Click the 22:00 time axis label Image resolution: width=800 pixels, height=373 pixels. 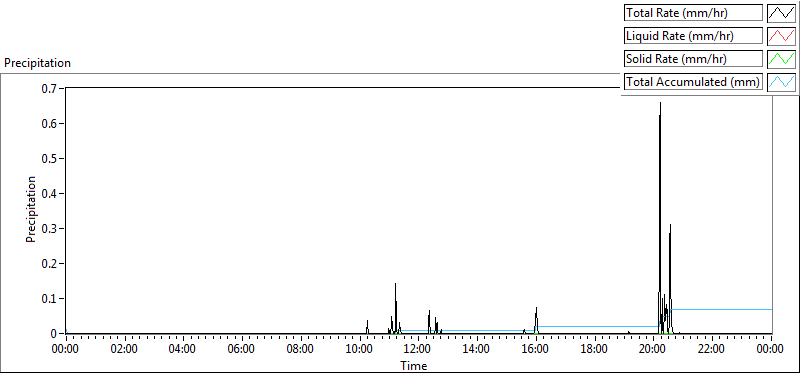(713, 349)
